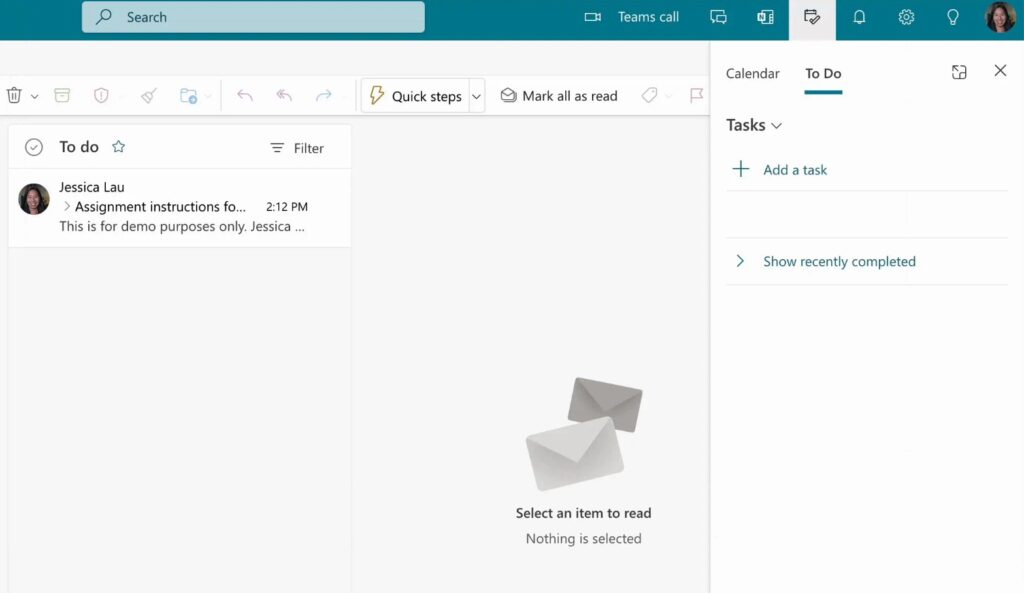
Task: Expand the Quick steps dropdown arrow
Action: (477, 97)
